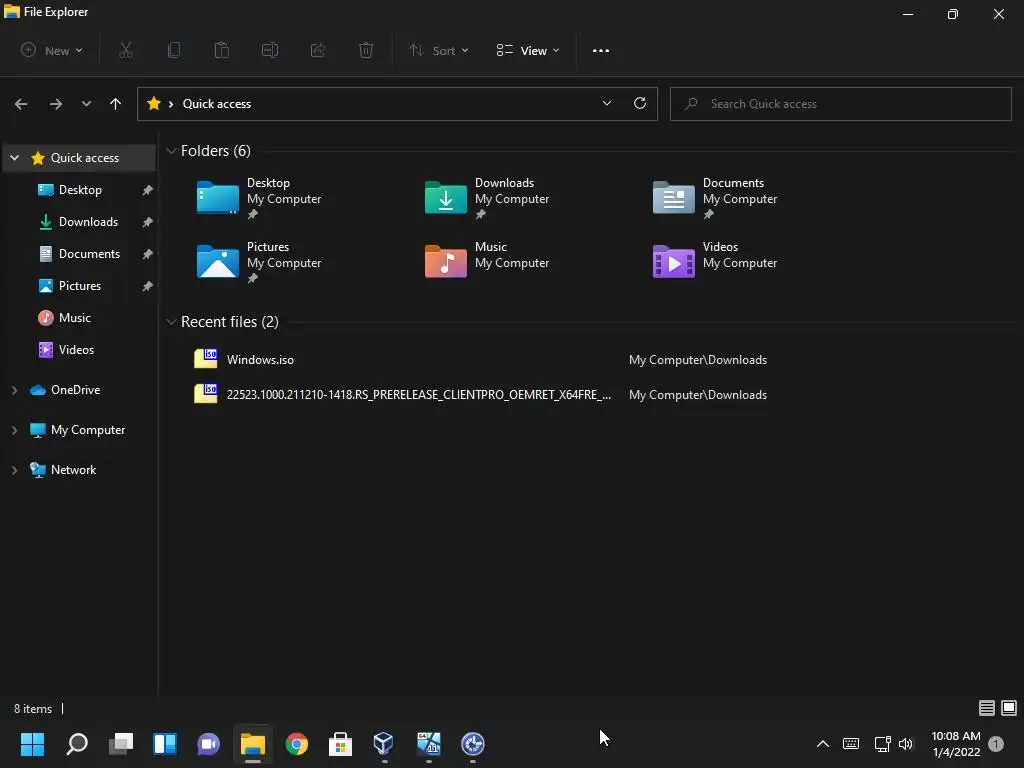The image size is (1024, 768).
Task: Open taskbar Search magnifier
Action: [77, 744]
